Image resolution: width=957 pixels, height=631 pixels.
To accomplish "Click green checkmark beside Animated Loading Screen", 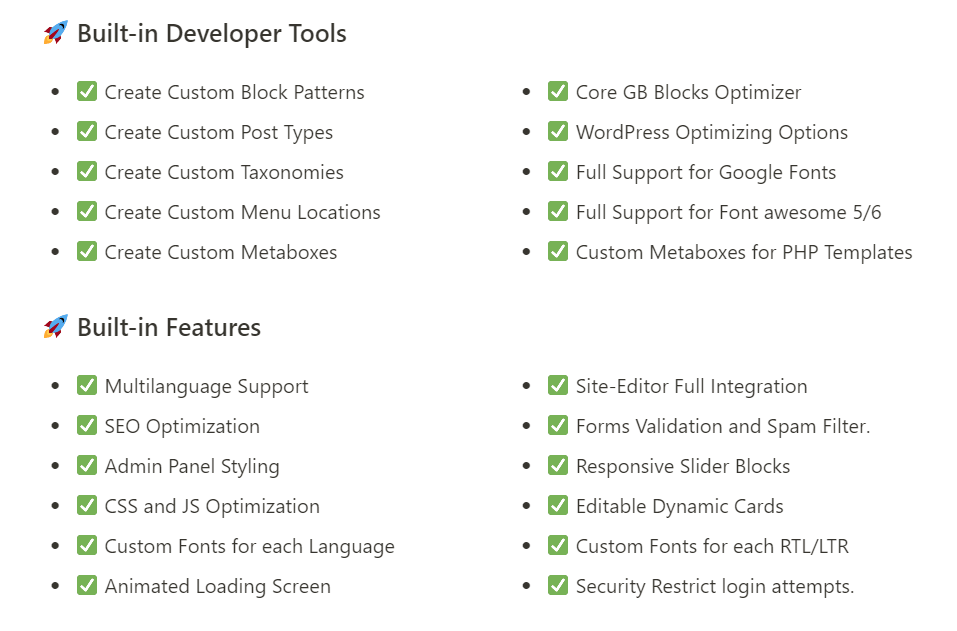I will pyautogui.click(x=87, y=586).
